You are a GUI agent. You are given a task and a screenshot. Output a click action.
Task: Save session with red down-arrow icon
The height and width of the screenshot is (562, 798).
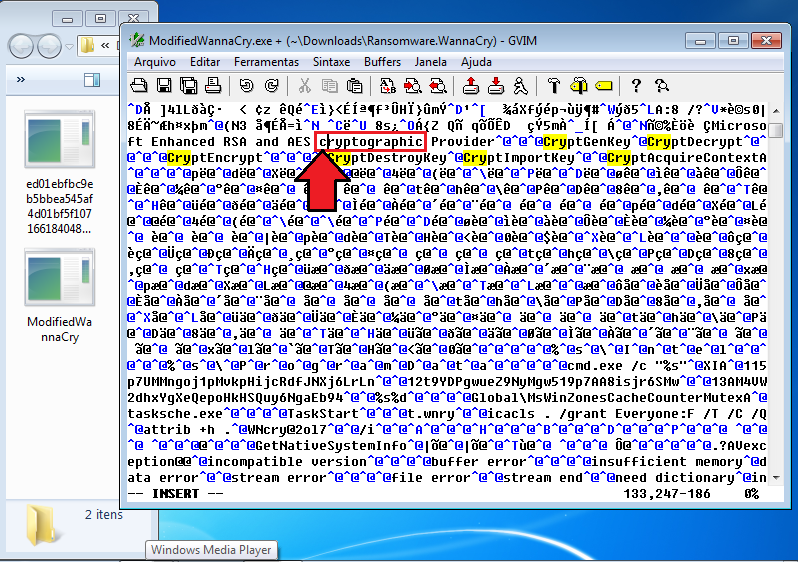[x=496, y=86]
